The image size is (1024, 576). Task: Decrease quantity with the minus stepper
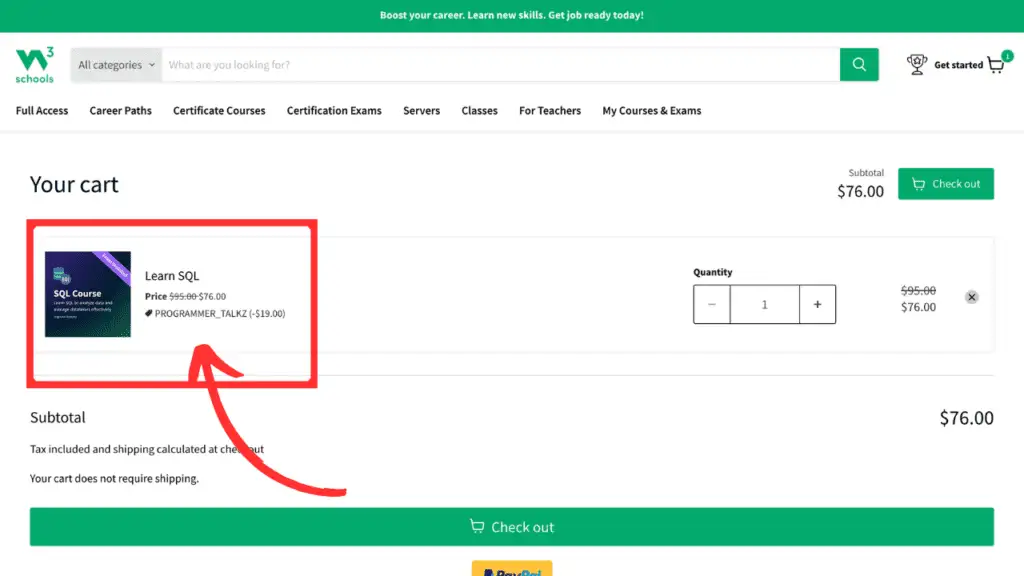pyautogui.click(x=711, y=304)
